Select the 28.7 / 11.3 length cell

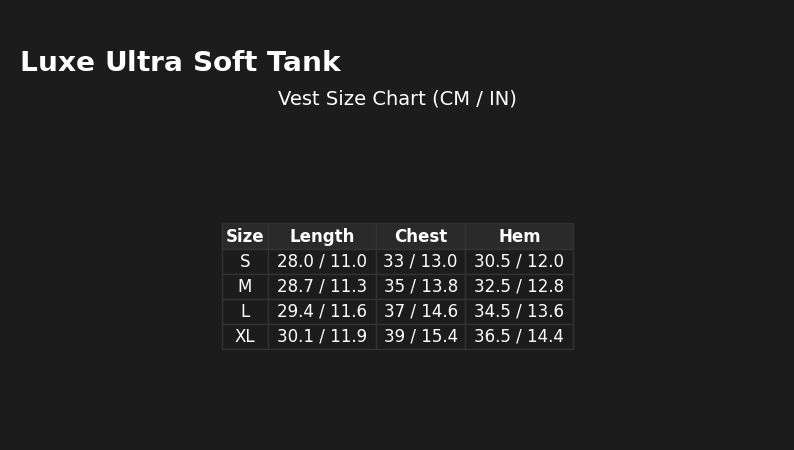tap(322, 287)
